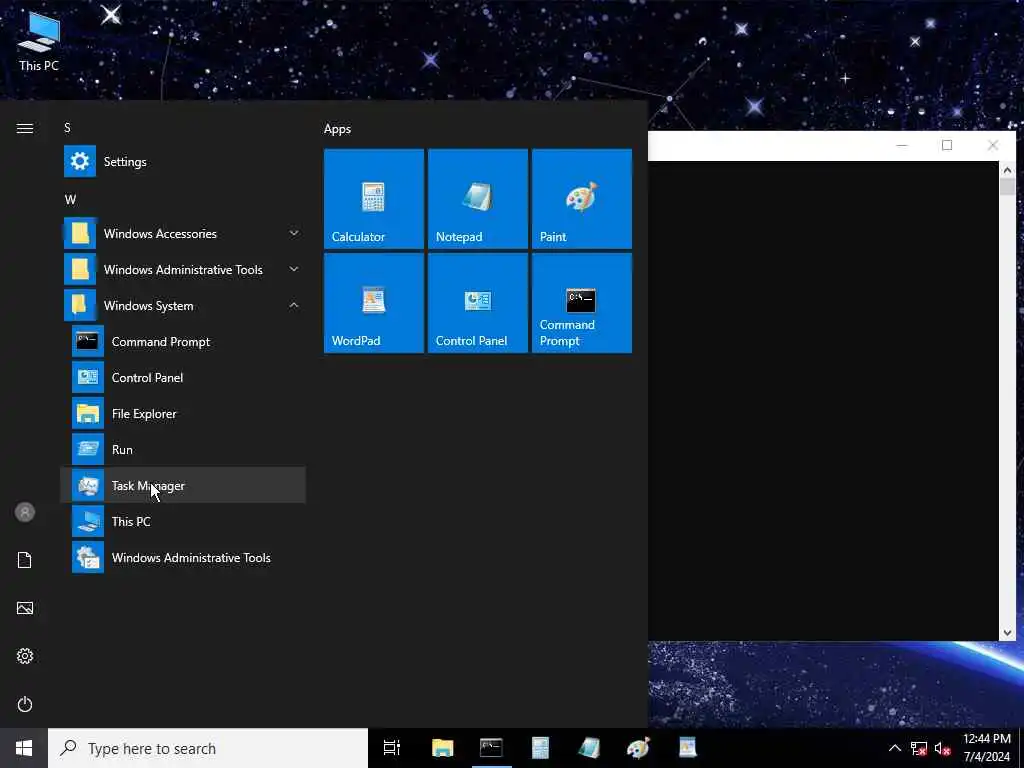Open File Explorer from the app list
1024x768 pixels.
183,413
